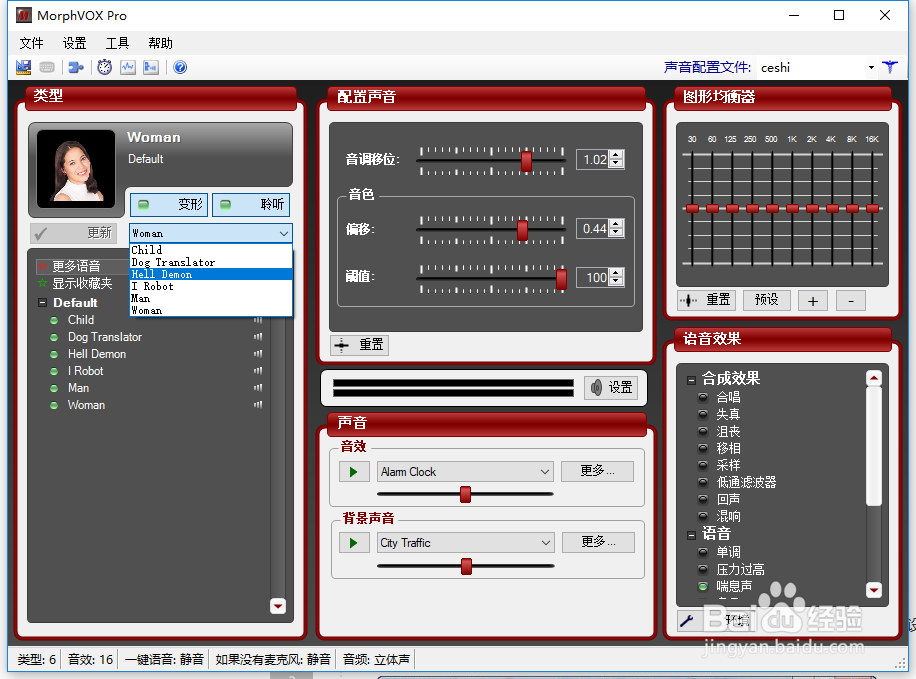
Task: Click the signal bars icon beside Dog Translator
Action: [258, 337]
